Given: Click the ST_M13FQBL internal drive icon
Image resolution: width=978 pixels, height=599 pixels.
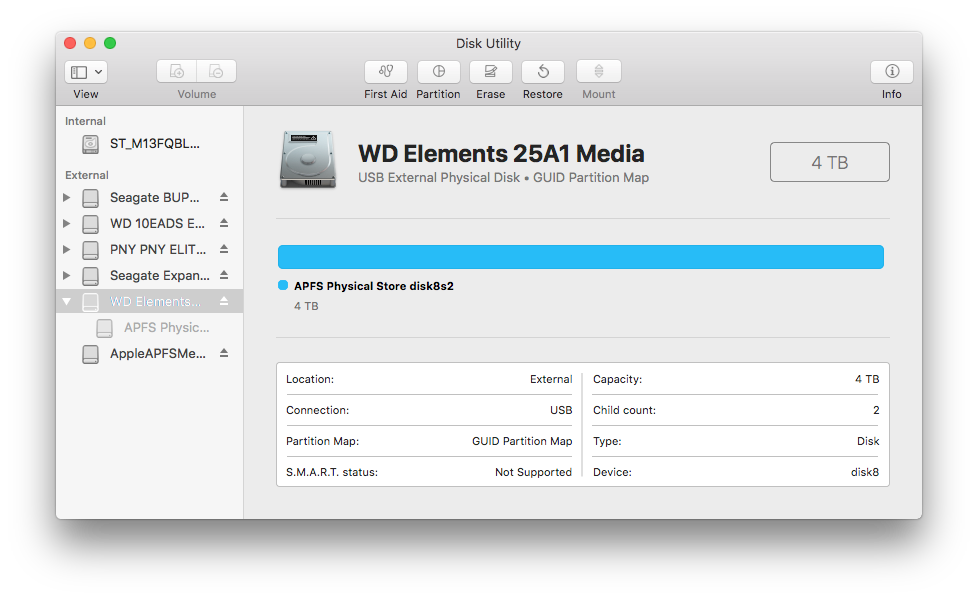Looking at the screenshot, I should click(x=90, y=144).
